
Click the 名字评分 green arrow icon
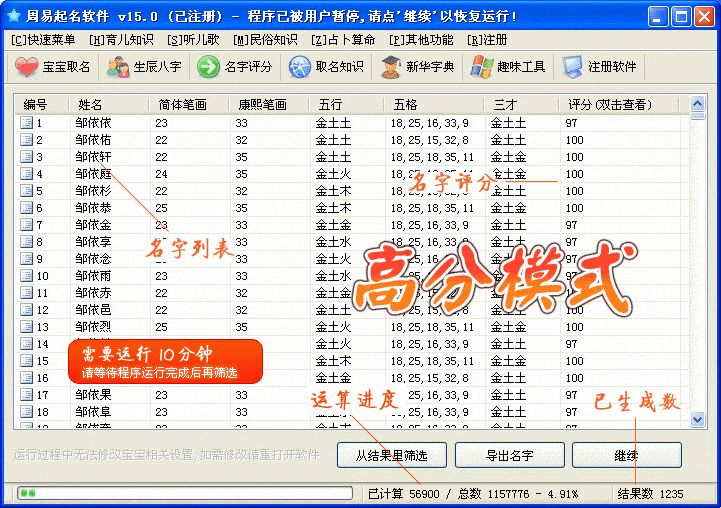pos(208,67)
